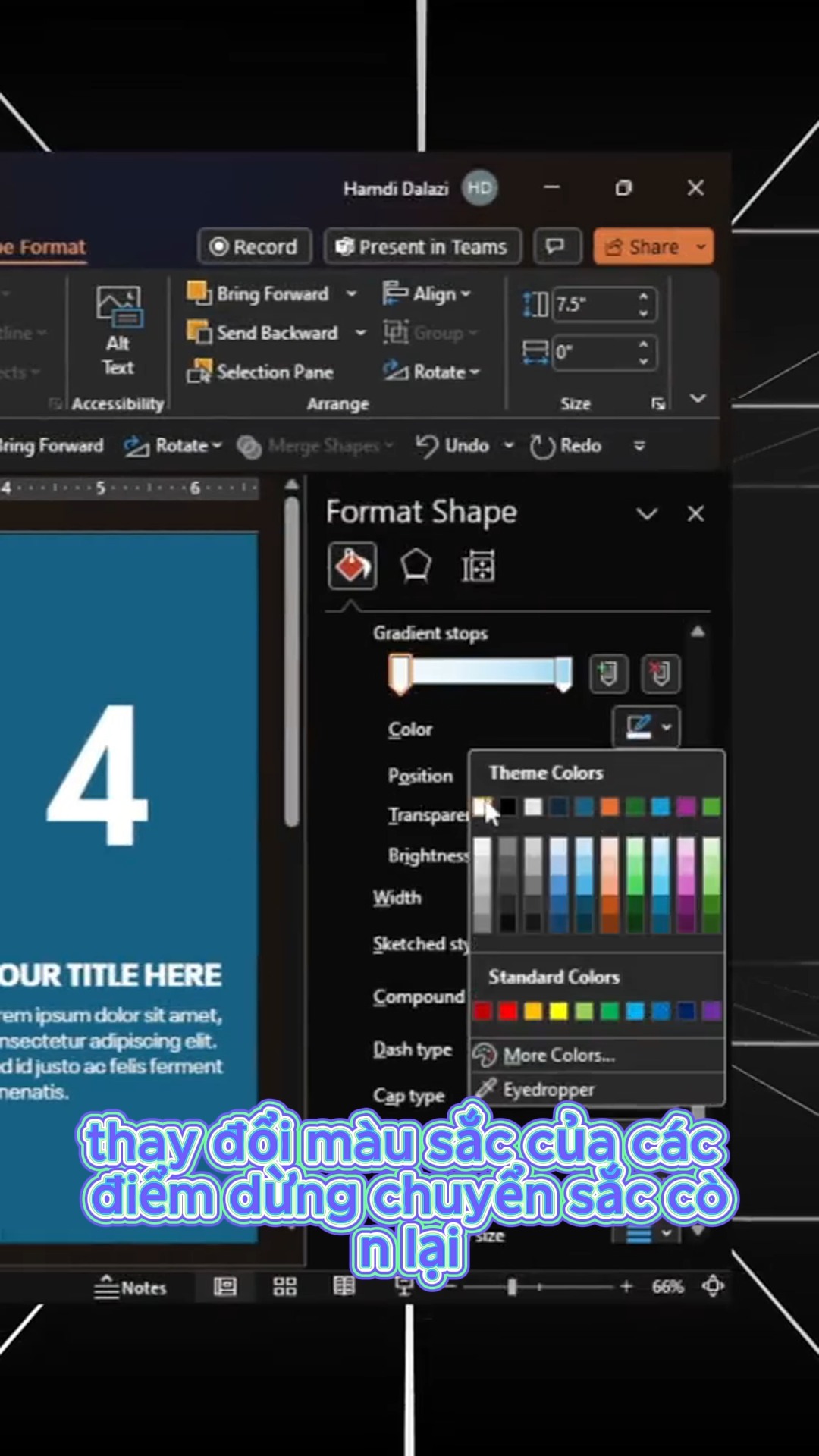Open Size dialog launcher
819x1456 pixels.
click(658, 404)
